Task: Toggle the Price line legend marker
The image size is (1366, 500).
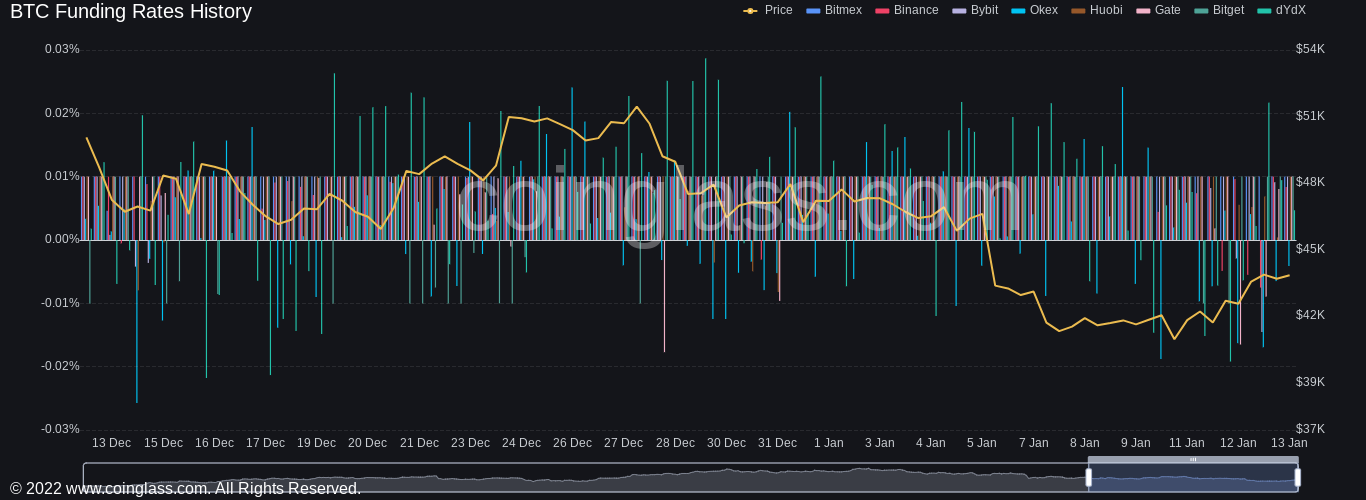Action: (x=750, y=11)
